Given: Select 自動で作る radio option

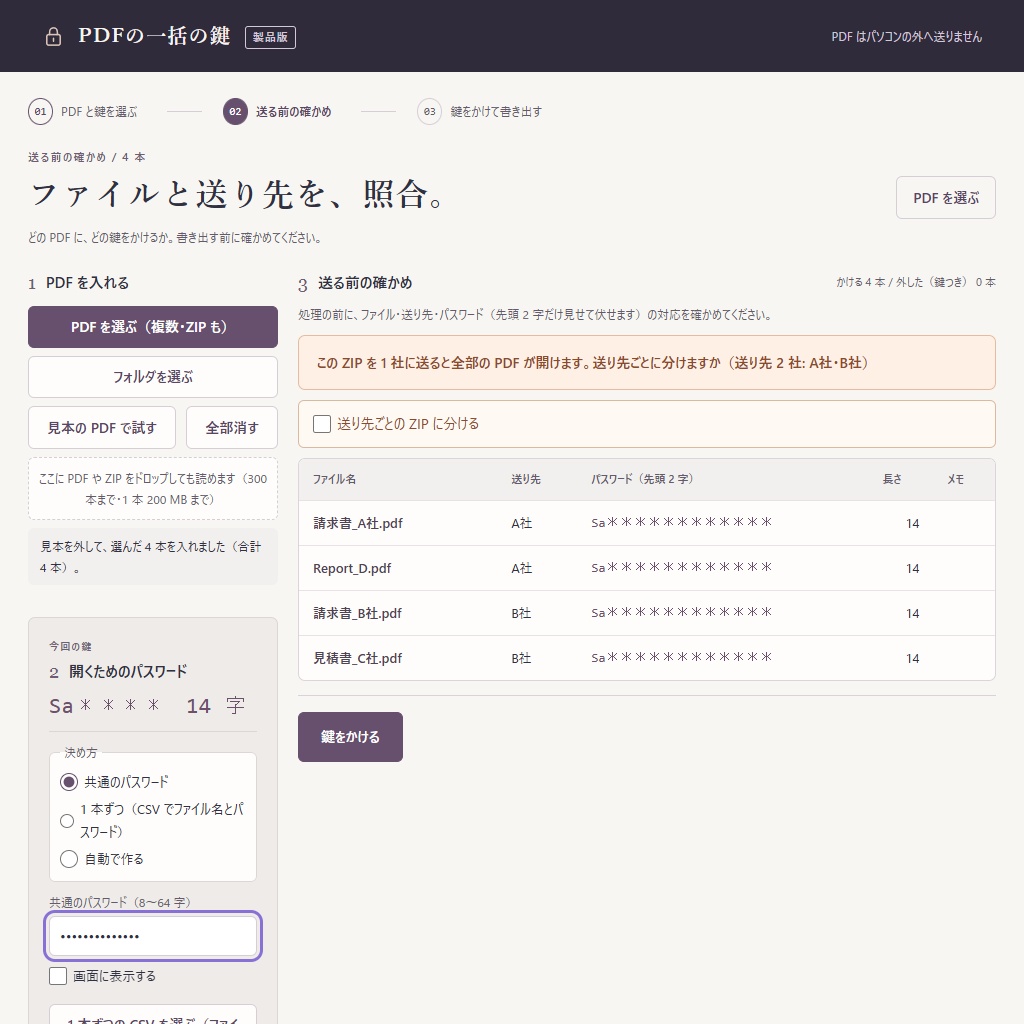Looking at the screenshot, I should point(69,859).
